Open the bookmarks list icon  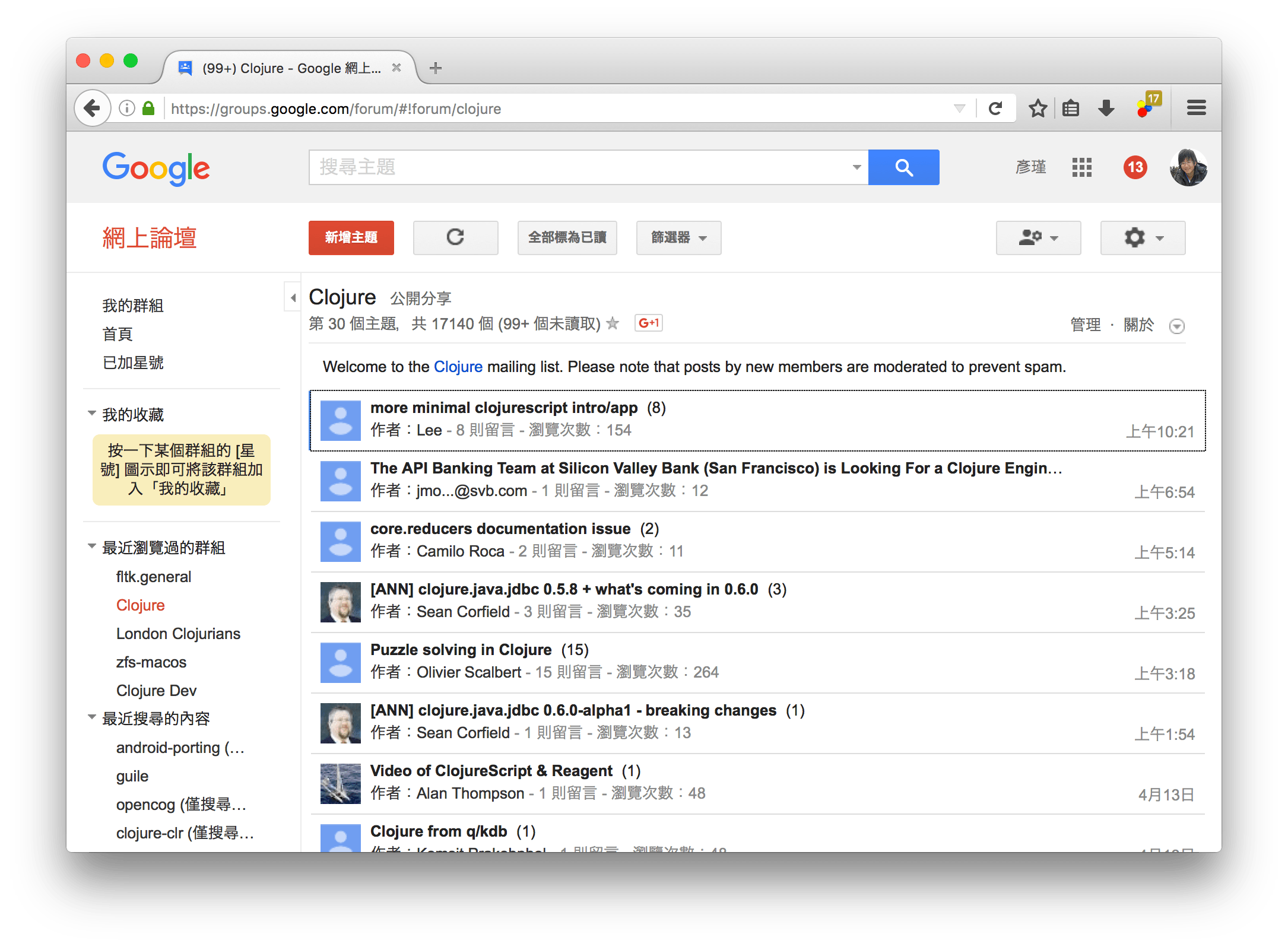tap(1071, 109)
